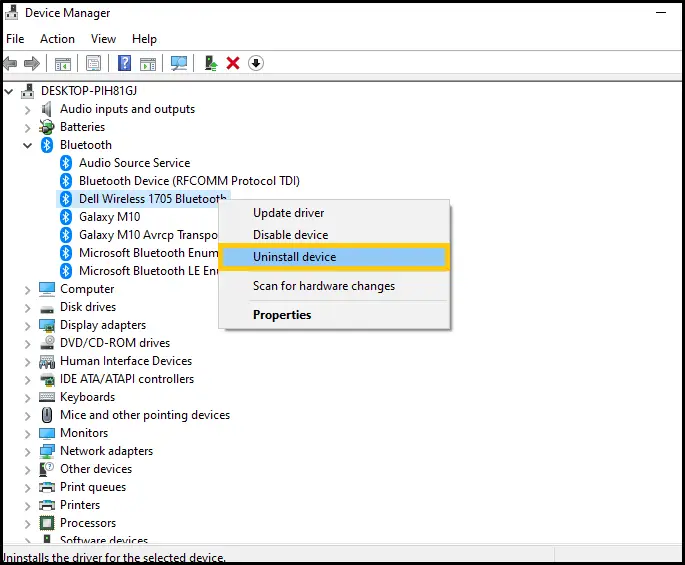Click the Disable device down-arrow icon
Screen dimensions: 685x565
256,63
